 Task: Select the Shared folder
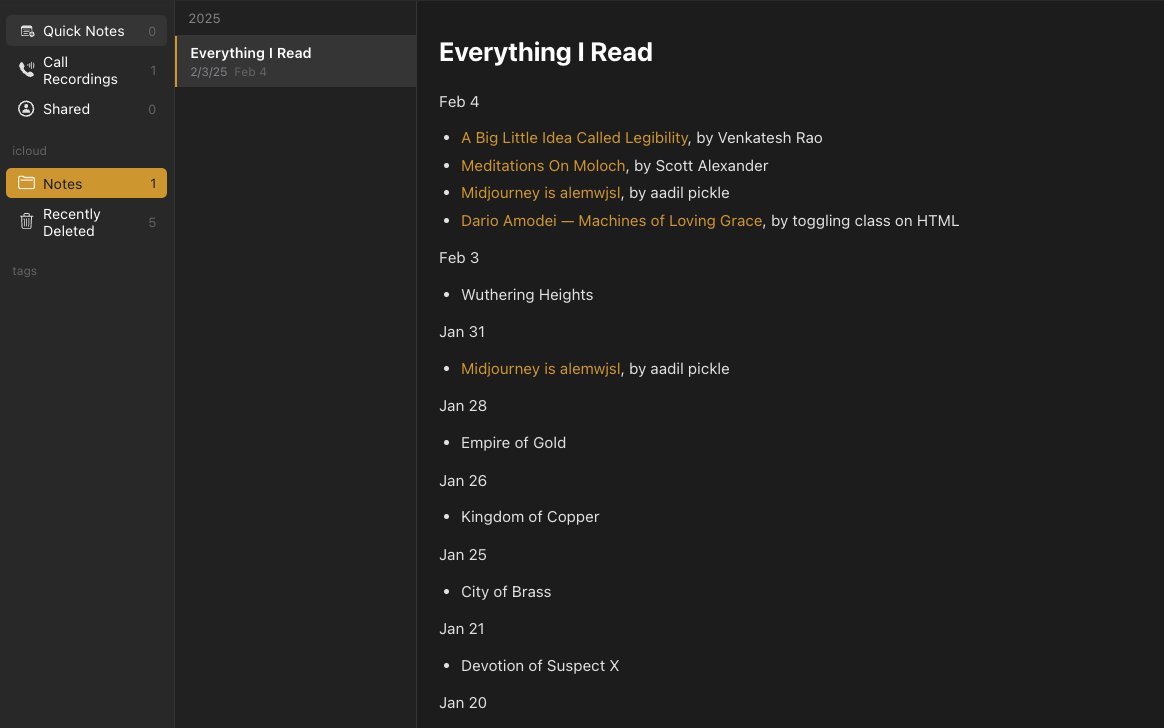[86, 109]
